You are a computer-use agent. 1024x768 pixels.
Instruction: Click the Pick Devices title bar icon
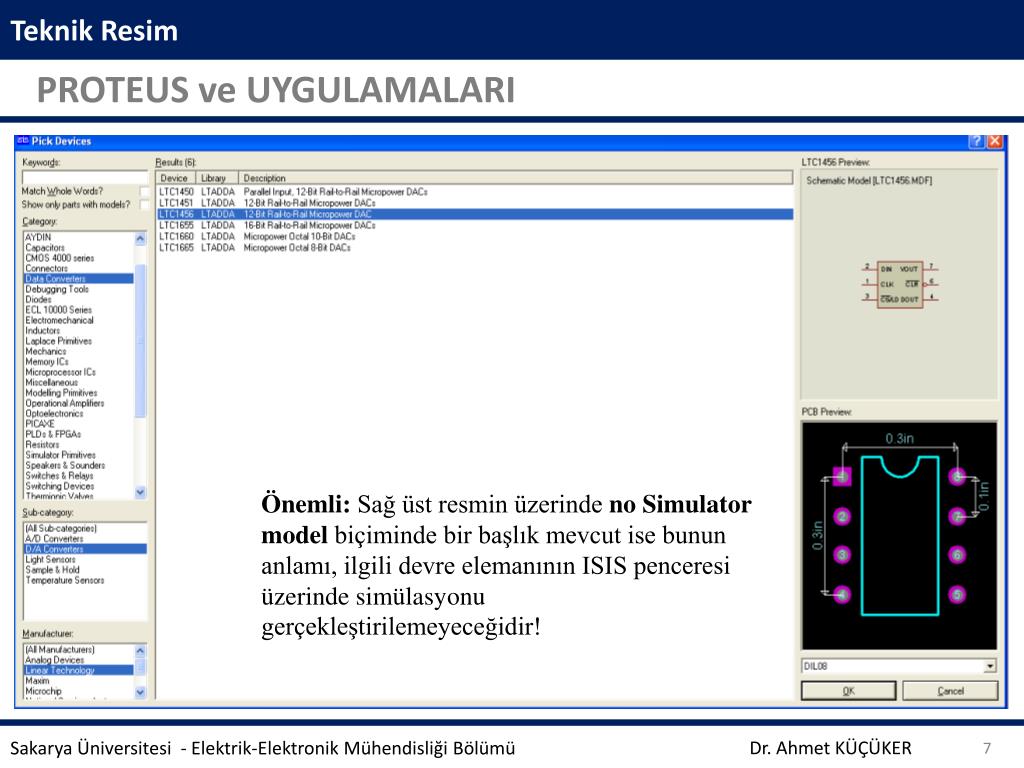23,140
